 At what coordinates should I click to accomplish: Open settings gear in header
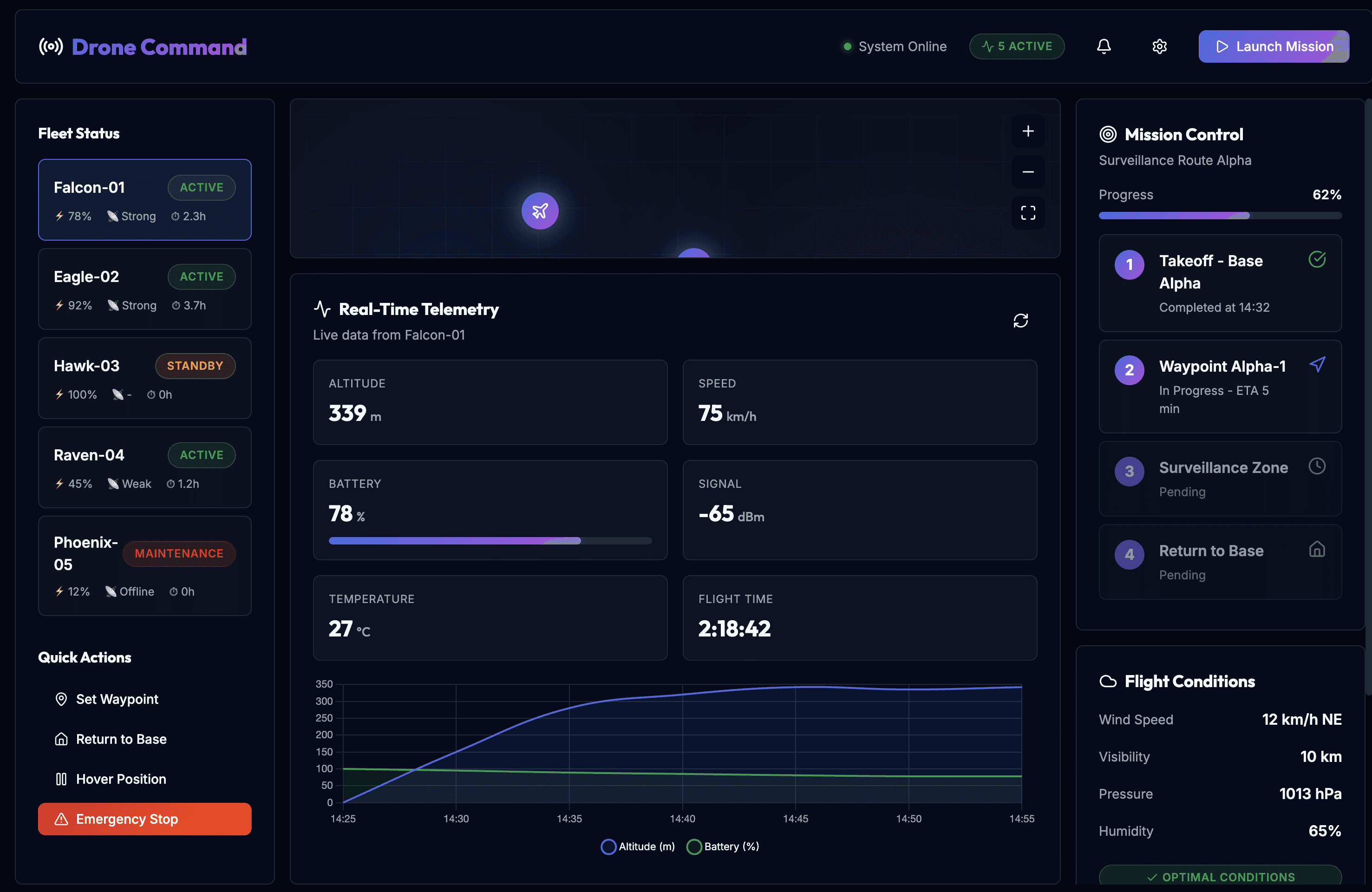pyautogui.click(x=1159, y=46)
